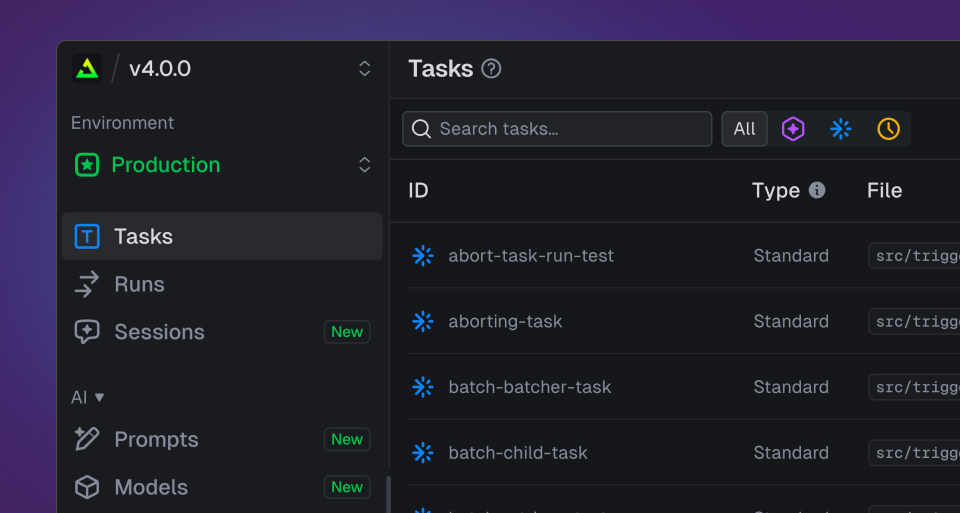
Task: Click the task icon for aborting-task
Action: pos(422,321)
